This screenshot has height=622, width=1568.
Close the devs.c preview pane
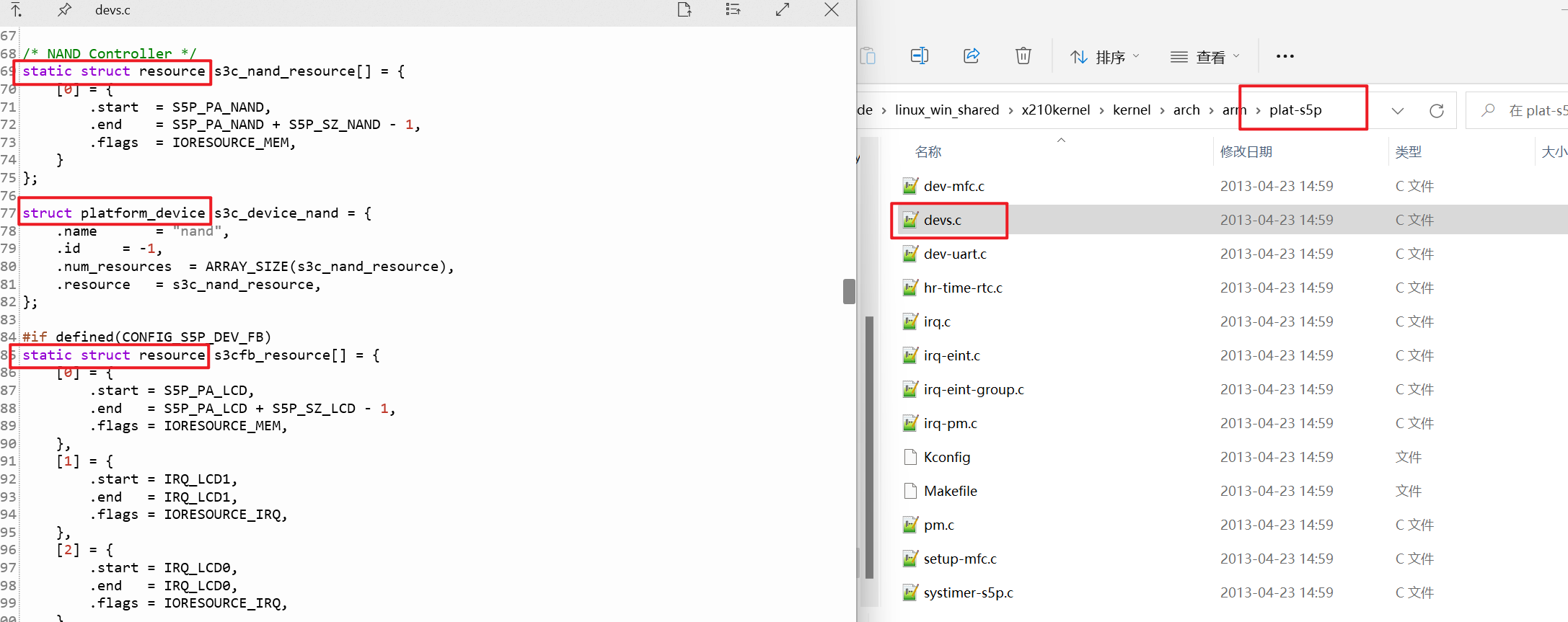pyautogui.click(x=832, y=9)
